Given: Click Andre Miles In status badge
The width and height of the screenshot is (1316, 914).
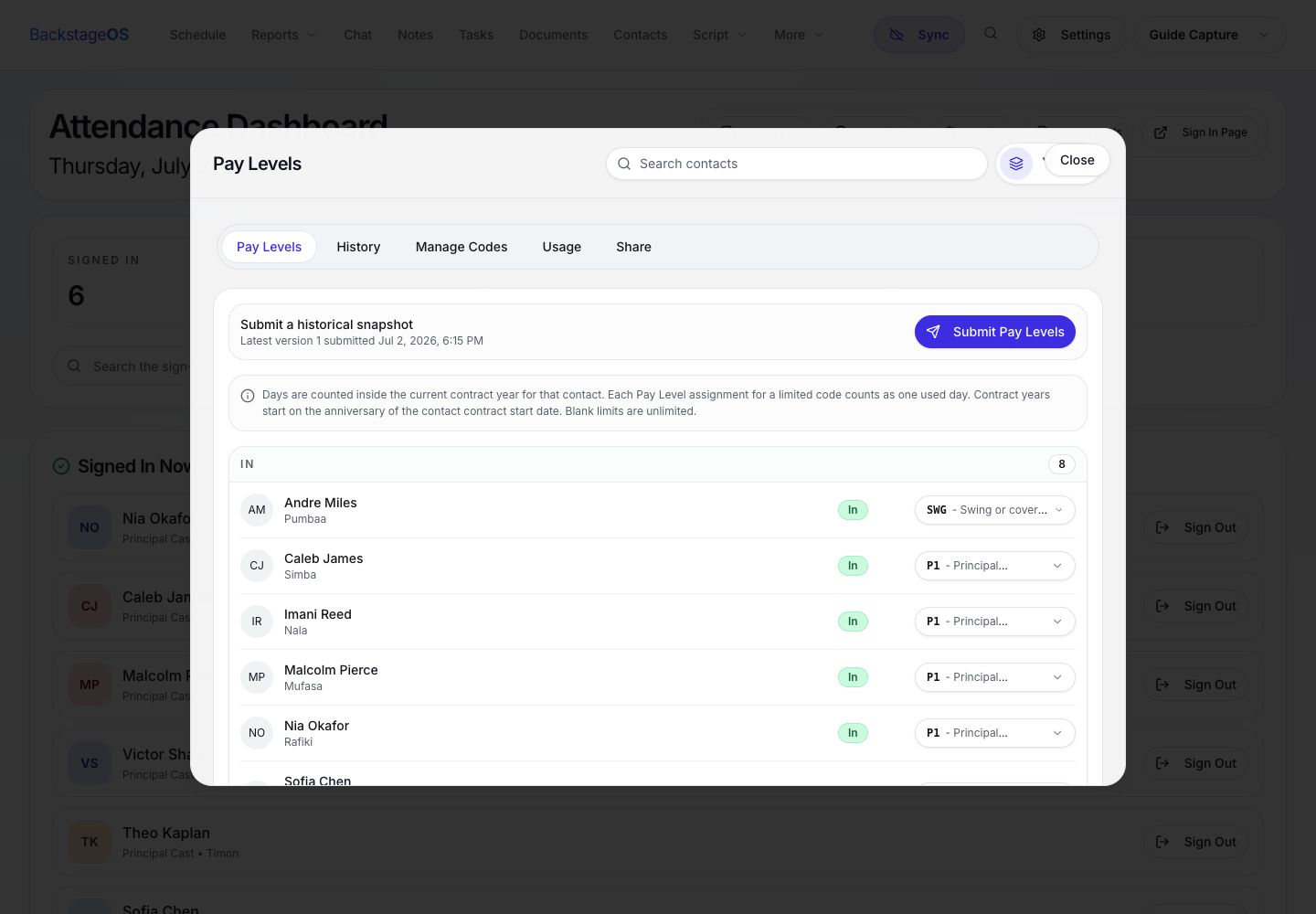Looking at the screenshot, I should point(853,510).
